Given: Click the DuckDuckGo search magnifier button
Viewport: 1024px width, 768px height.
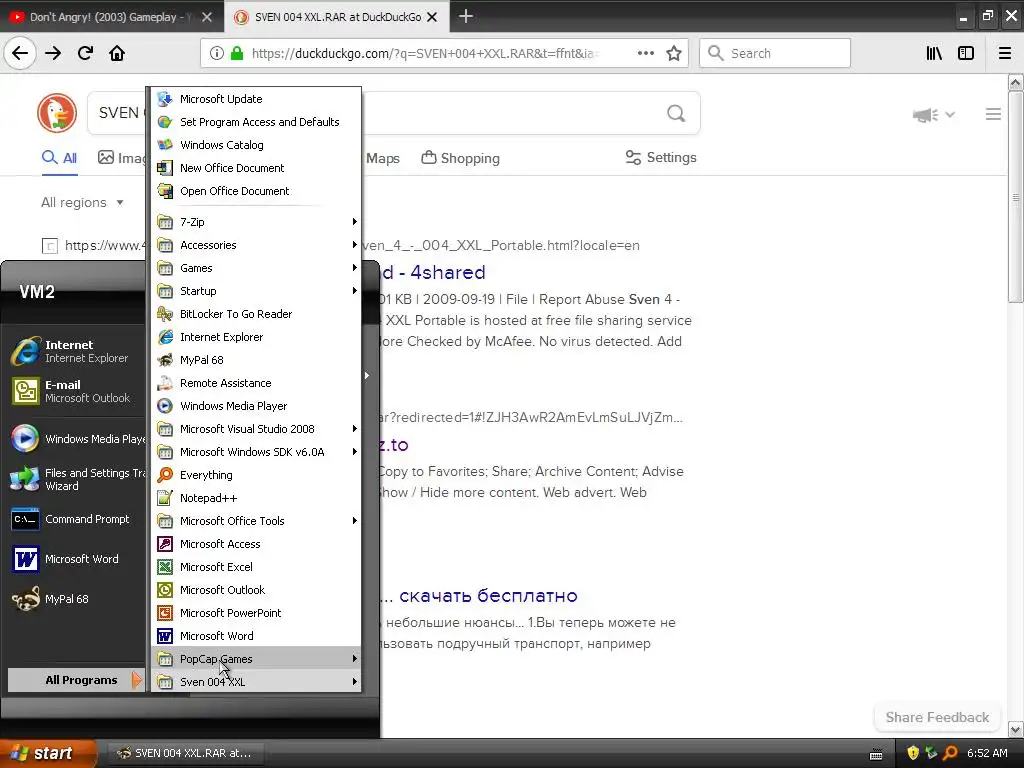Looking at the screenshot, I should (x=676, y=114).
